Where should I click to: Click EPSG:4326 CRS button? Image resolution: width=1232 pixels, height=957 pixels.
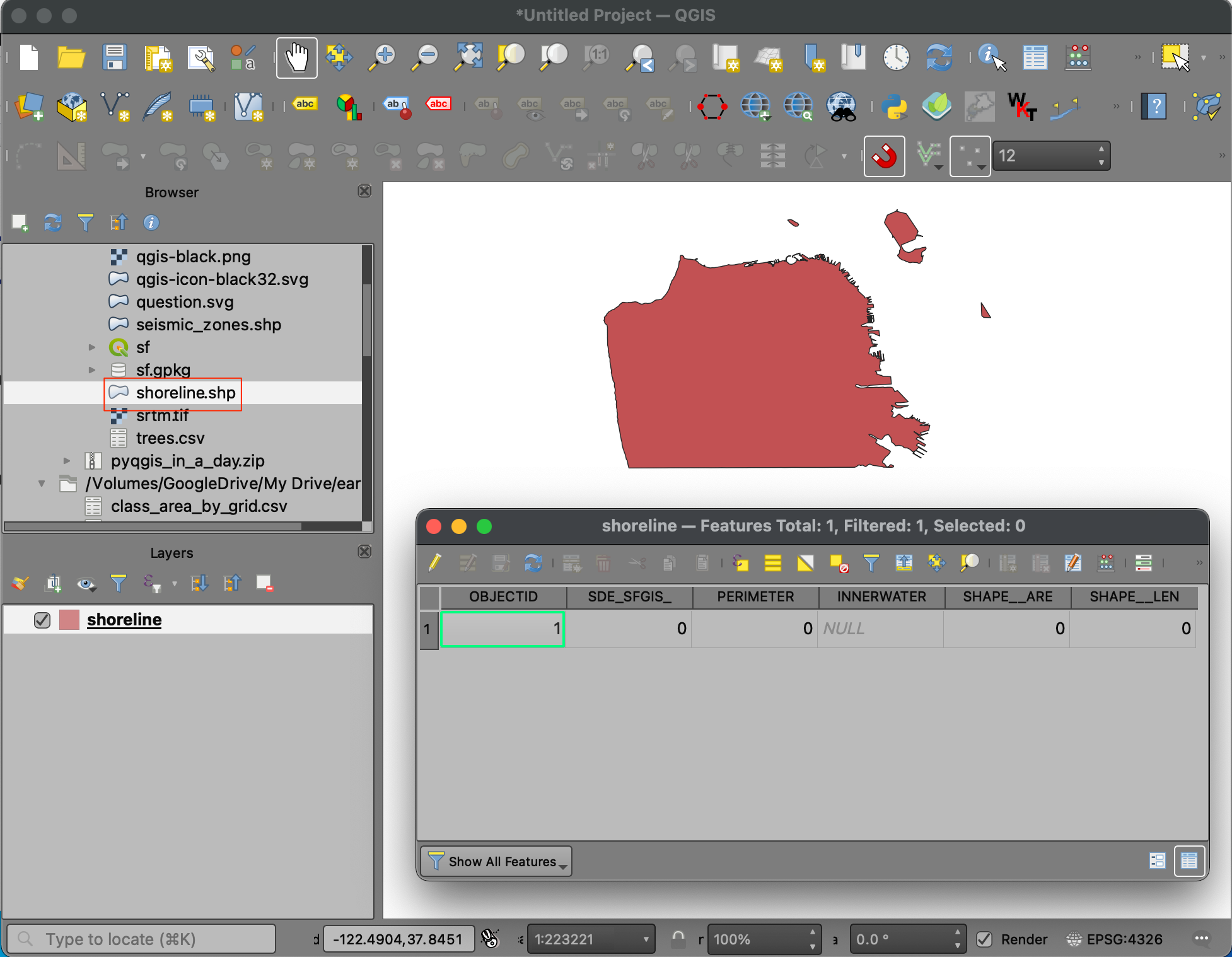(x=1115, y=939)
